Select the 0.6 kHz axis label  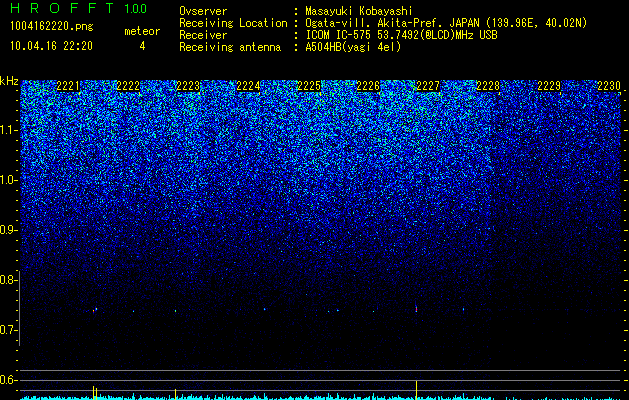[8, 380]
